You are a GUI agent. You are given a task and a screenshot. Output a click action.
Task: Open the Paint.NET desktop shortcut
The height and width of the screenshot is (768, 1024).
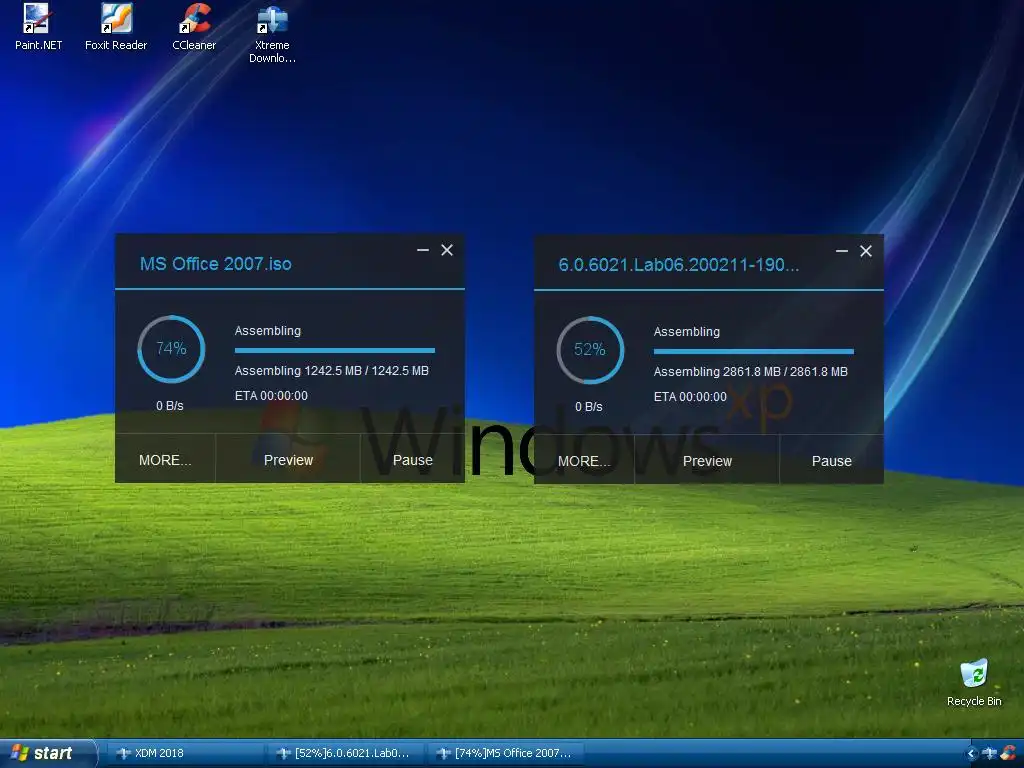tap(38, 27)
